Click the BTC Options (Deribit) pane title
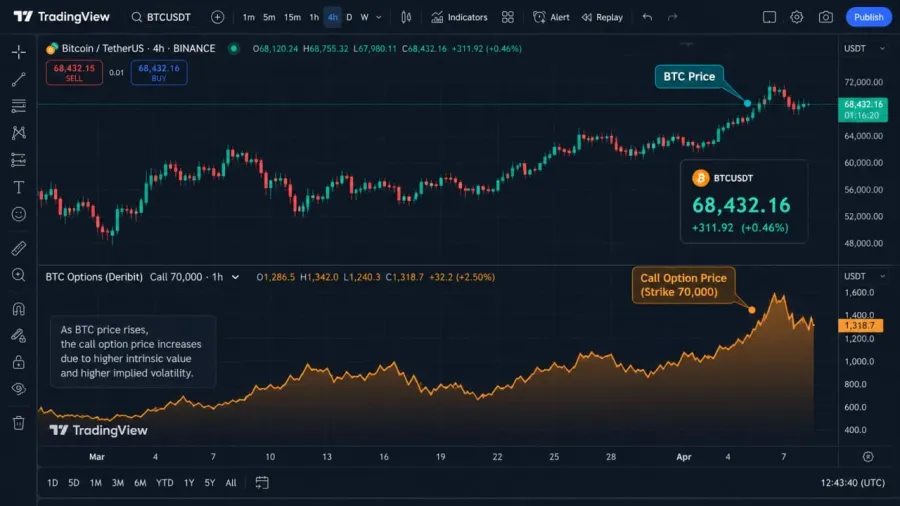This screenshot has height=506, width=900. [94, 277]
